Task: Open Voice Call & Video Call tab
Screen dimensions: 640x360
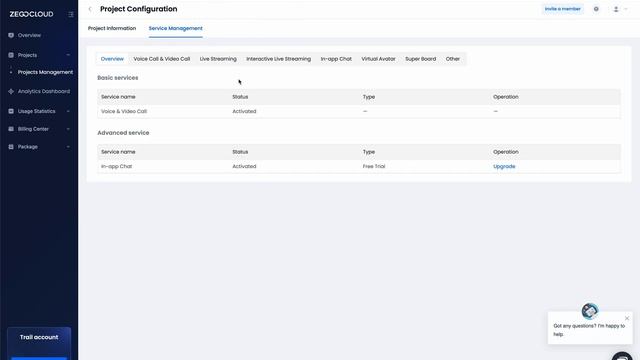Action: [162, 59]
